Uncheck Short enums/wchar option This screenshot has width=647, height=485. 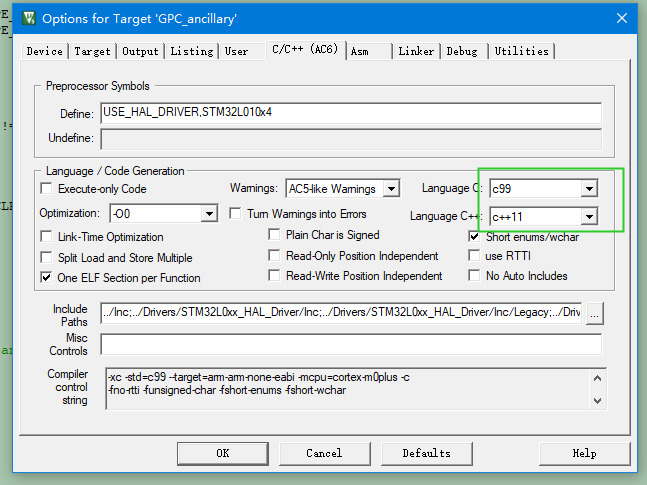475,237
